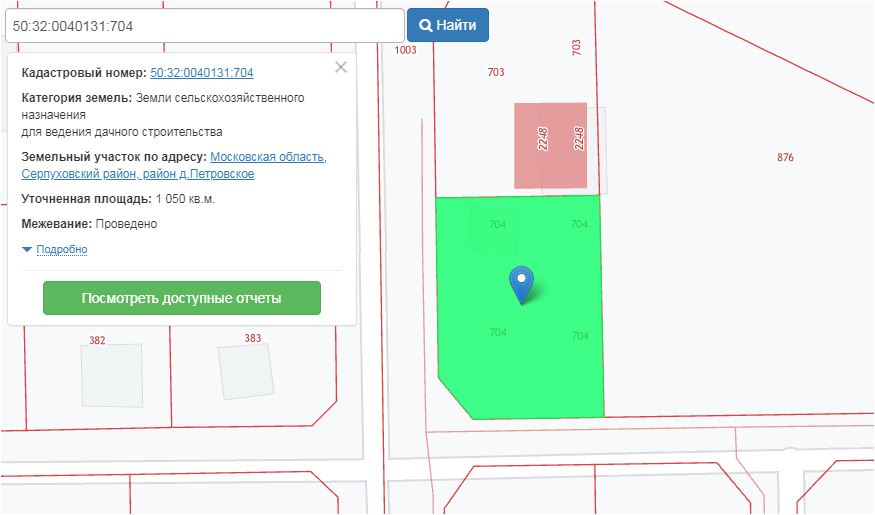Screen dimensions: 875x515
Task: Click the building outline in parcel 382
Action: coord(111,375)
